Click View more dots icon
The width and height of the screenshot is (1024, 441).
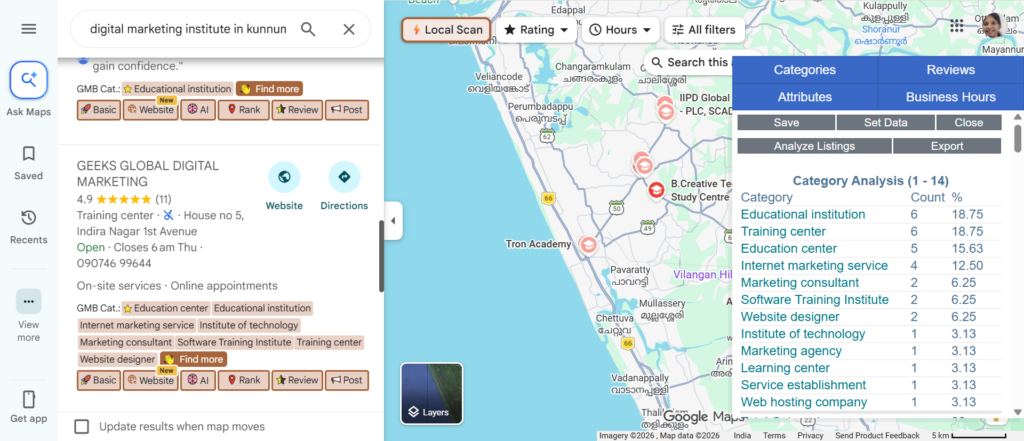pyautogui.click(x=29, y=301)
